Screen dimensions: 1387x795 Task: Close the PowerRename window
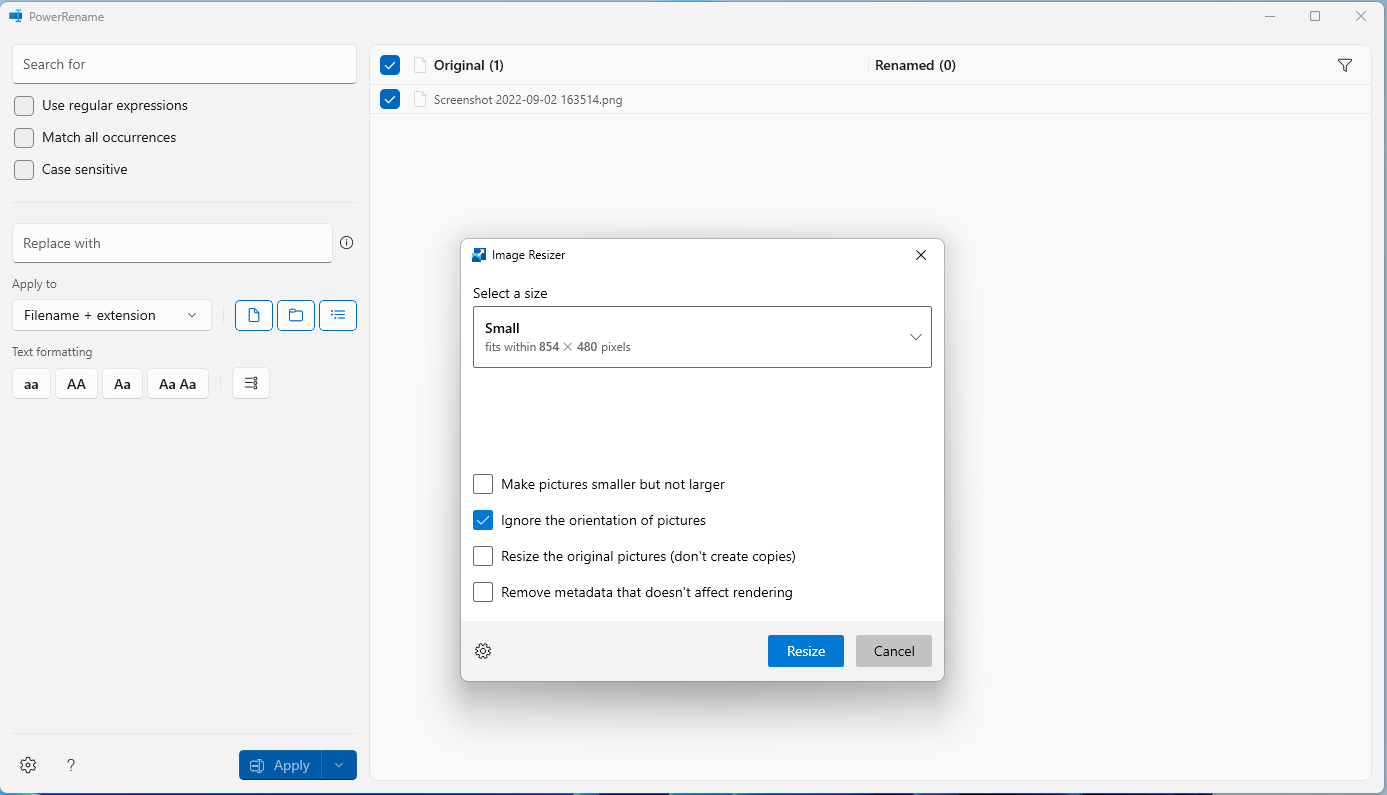pyautogui.click(x=1361, y=16)
